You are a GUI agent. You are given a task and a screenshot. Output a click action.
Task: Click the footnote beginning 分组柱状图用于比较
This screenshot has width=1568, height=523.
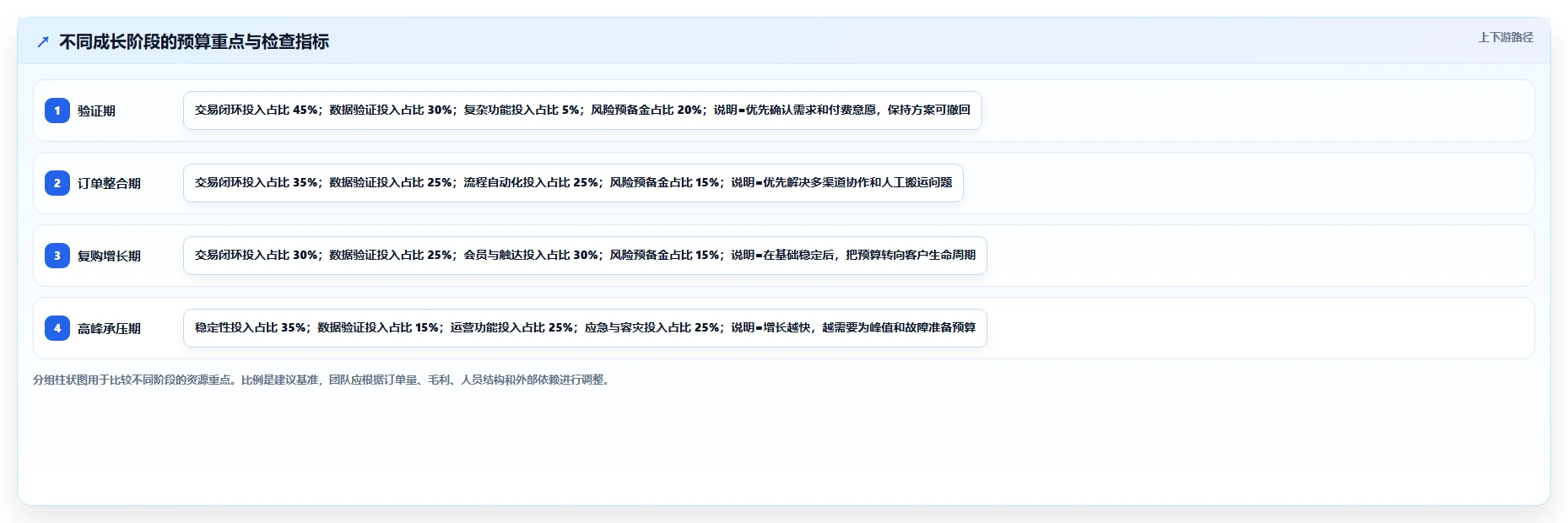323,380
